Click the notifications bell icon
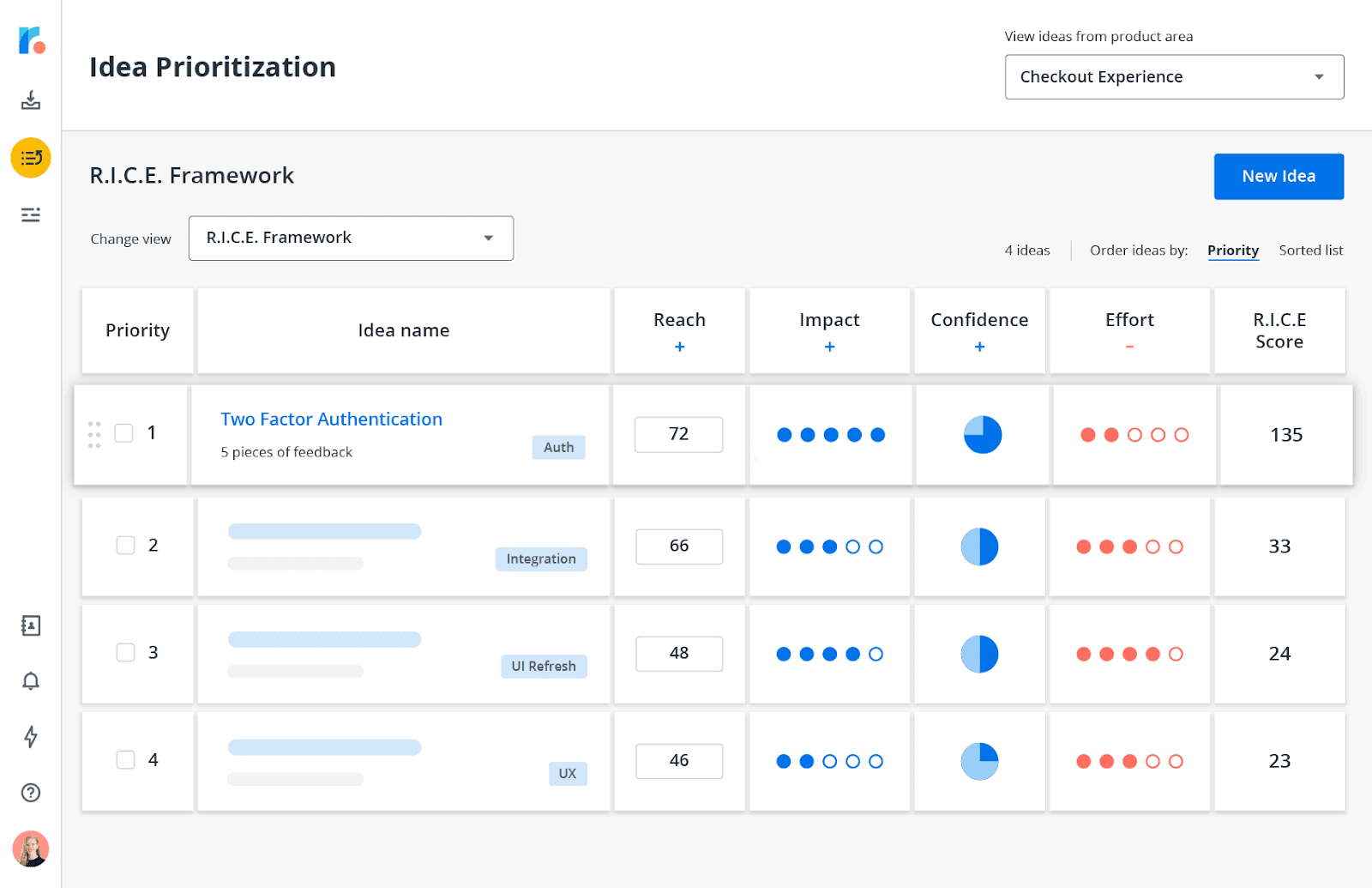Viewport: 1372px width, 888px height. pos(31,681)
